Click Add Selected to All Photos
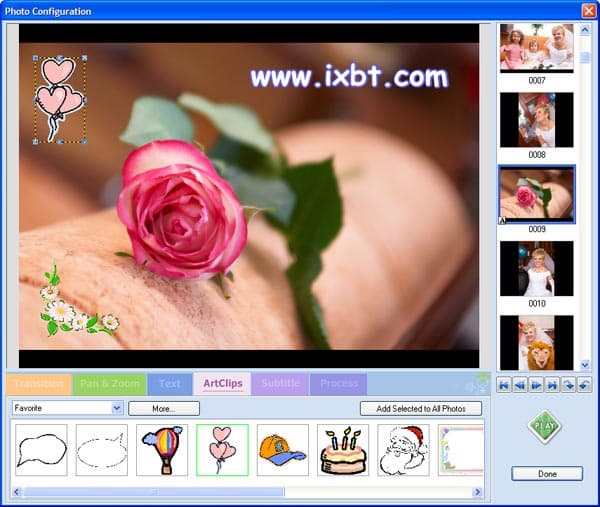Screen dimensions: 600x507 [x=421, y=409]
